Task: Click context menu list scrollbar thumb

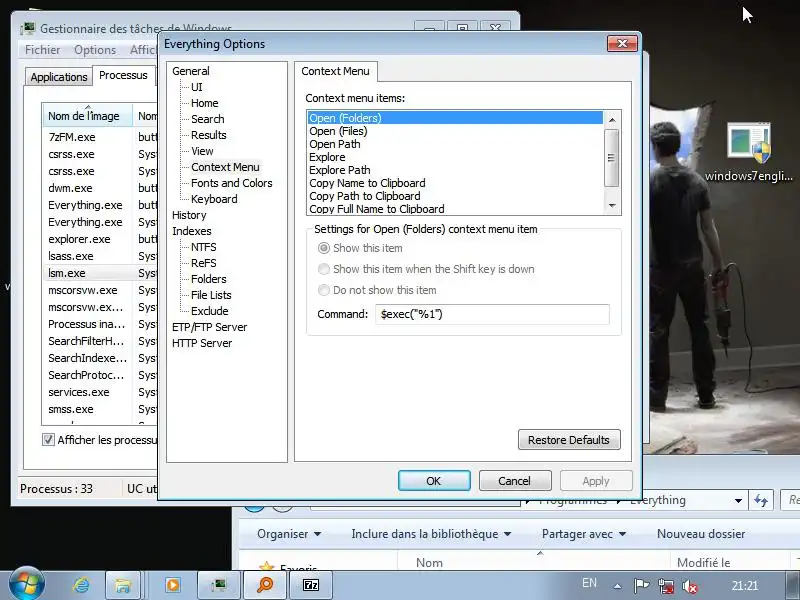Action: 611,158
